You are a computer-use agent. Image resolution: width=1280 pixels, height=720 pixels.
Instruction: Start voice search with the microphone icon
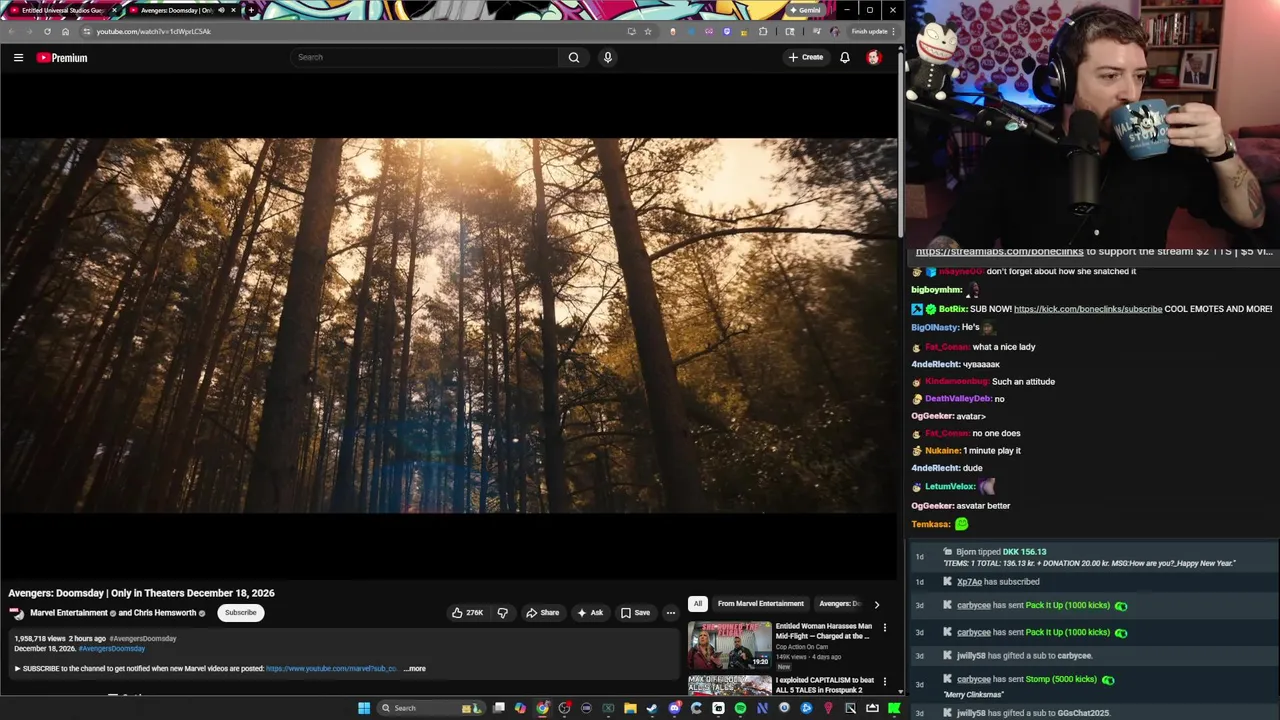point(607,57)
